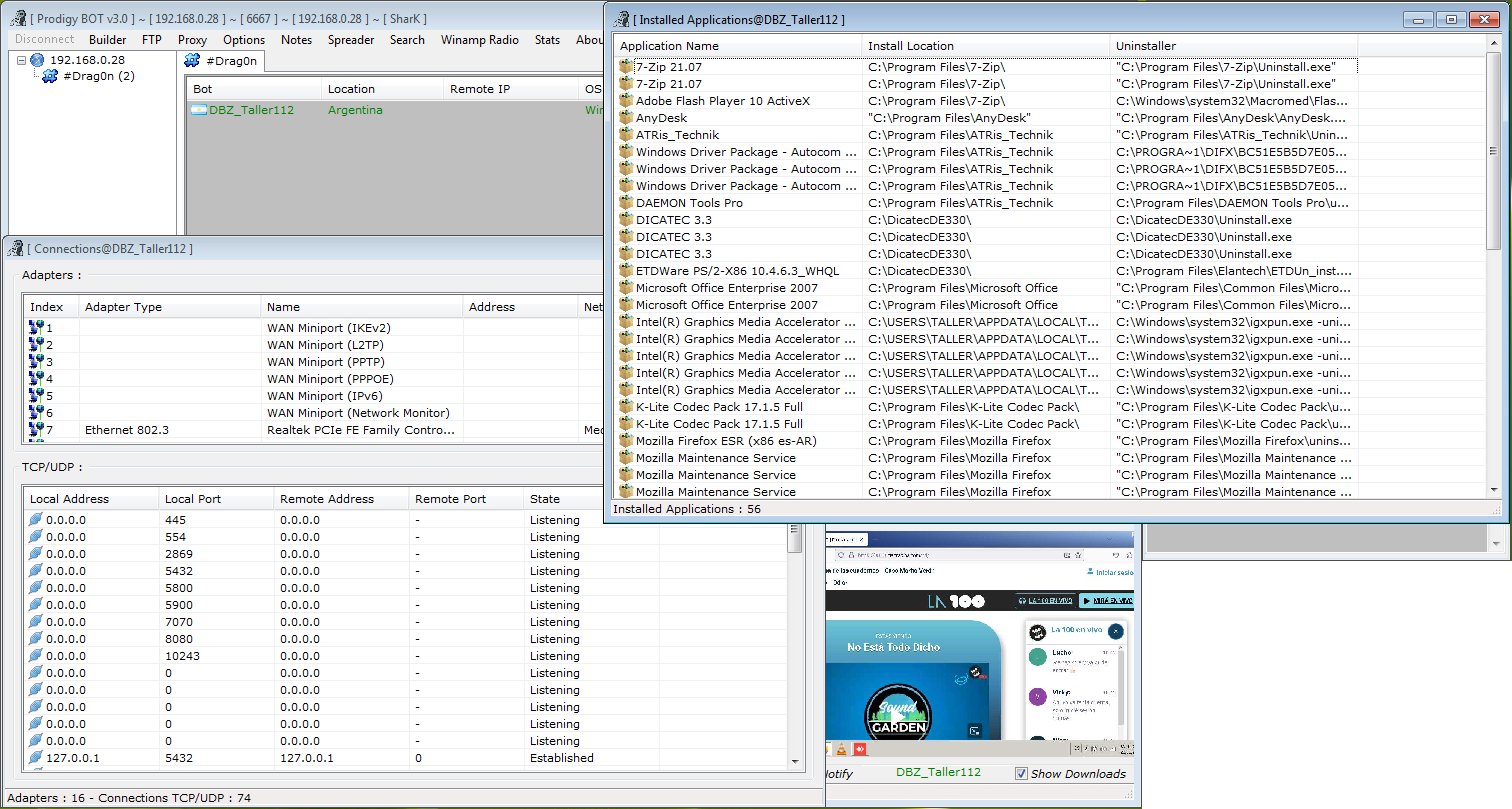Click the globe icon beside 192.168.0.28
This screenshot has width=1512, height=809.
pyautogui.click(x=38, y=60)
